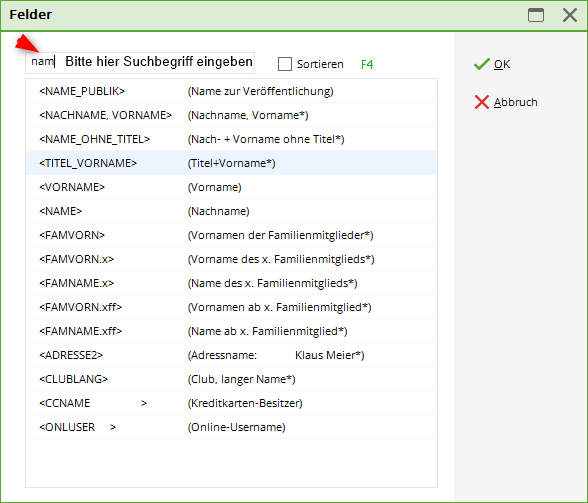
Task: Select the highlighted <TITEL_VORNAME> row
Action: 231,163
